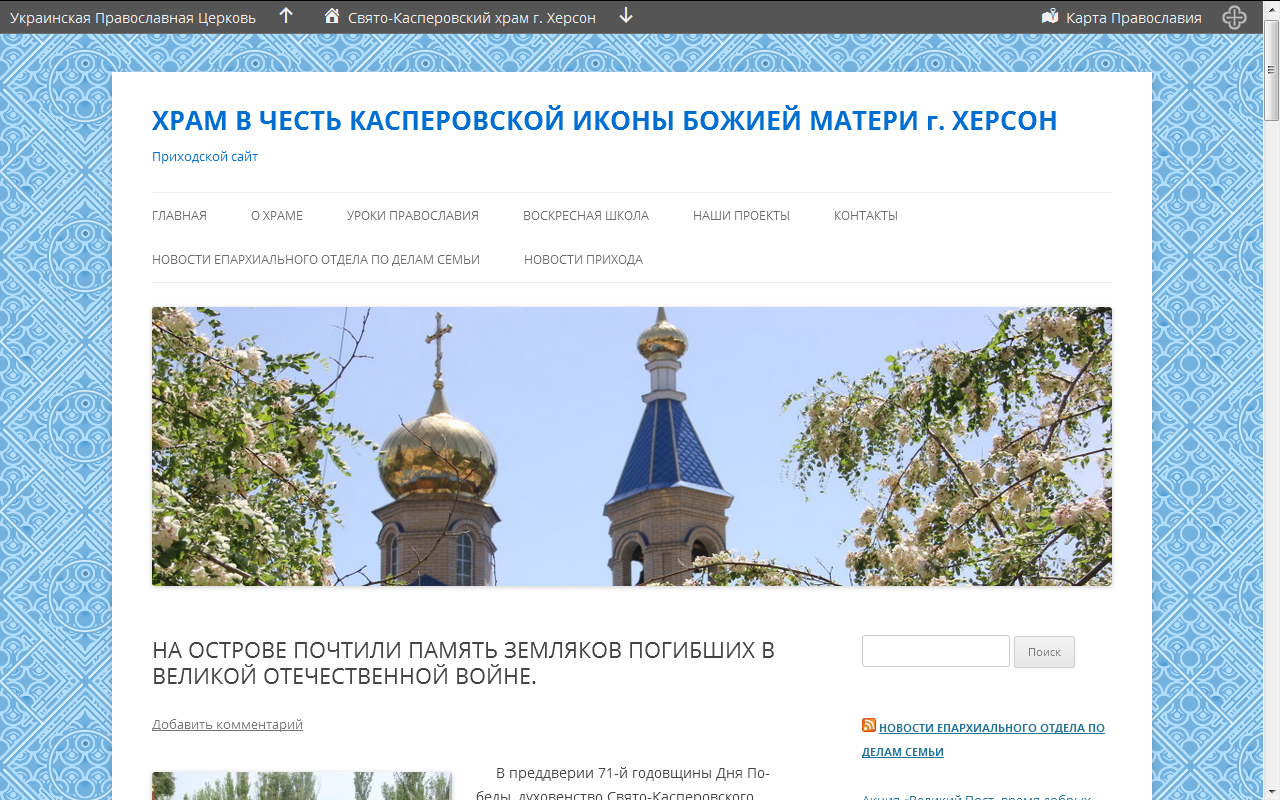
Task: Open the Карта Православия link
Action: (1133, 17)
